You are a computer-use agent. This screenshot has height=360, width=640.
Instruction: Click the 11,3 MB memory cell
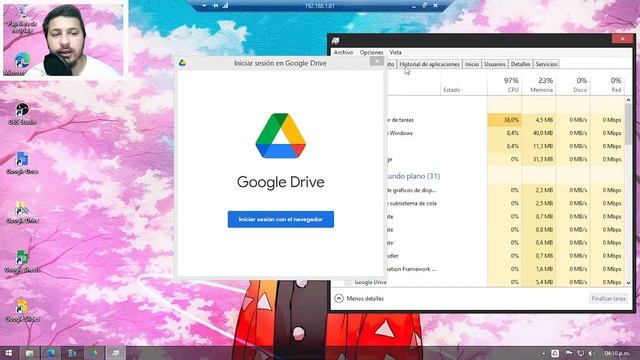point(539,146)
